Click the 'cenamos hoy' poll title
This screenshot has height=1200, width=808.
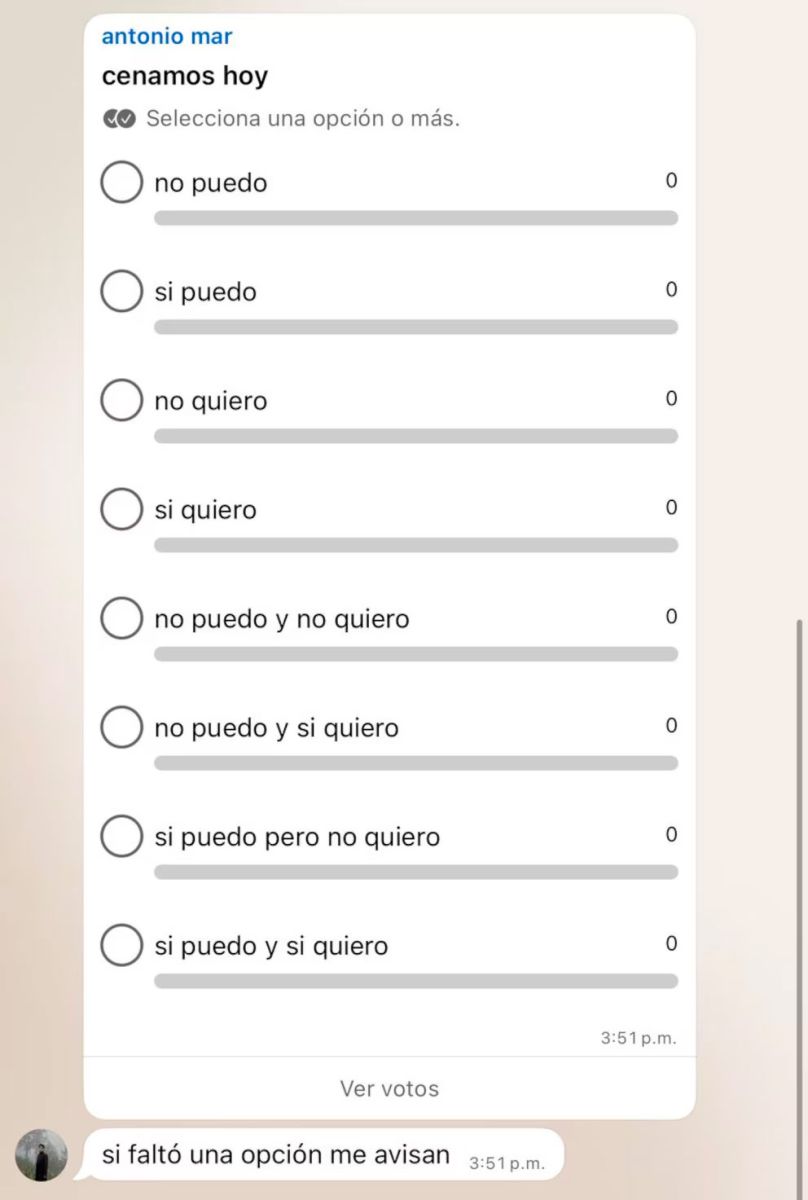pyautogui.click(x=185, y=76)
